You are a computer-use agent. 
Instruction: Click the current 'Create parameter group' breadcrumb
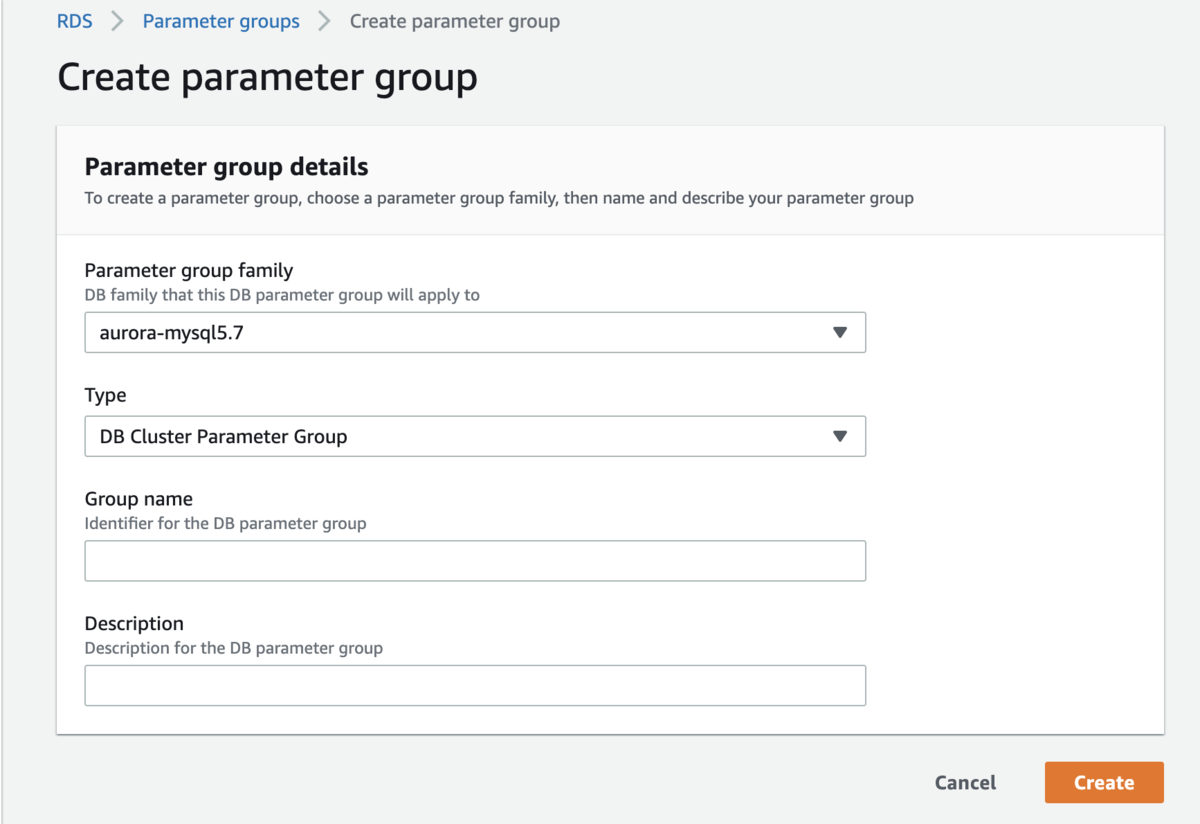tap(454, 21)
